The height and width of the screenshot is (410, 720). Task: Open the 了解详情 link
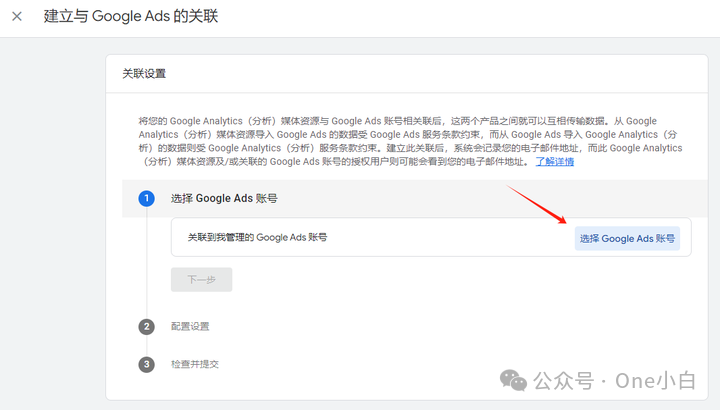click(x=555, y=162)
